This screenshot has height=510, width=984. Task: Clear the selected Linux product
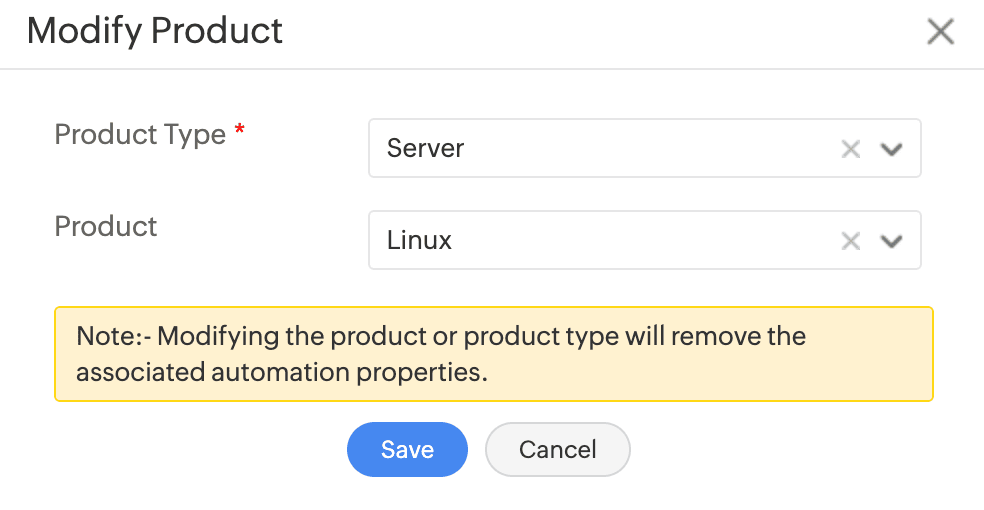850,241
